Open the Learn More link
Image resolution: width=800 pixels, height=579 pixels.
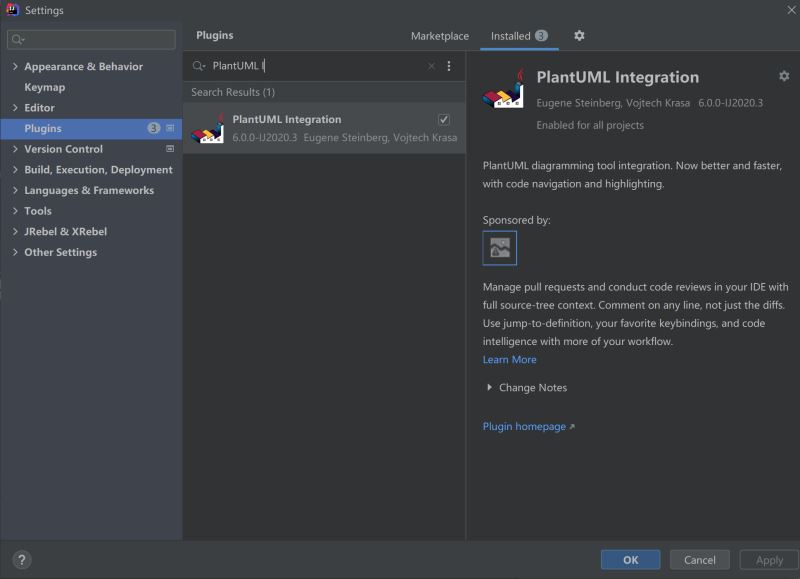[510, 360]
